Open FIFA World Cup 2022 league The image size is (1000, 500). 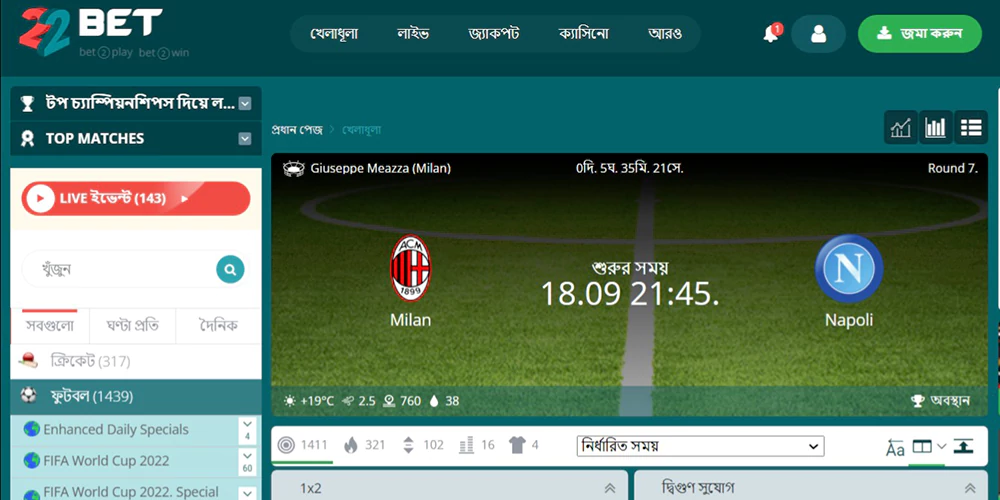coord(106,460)
